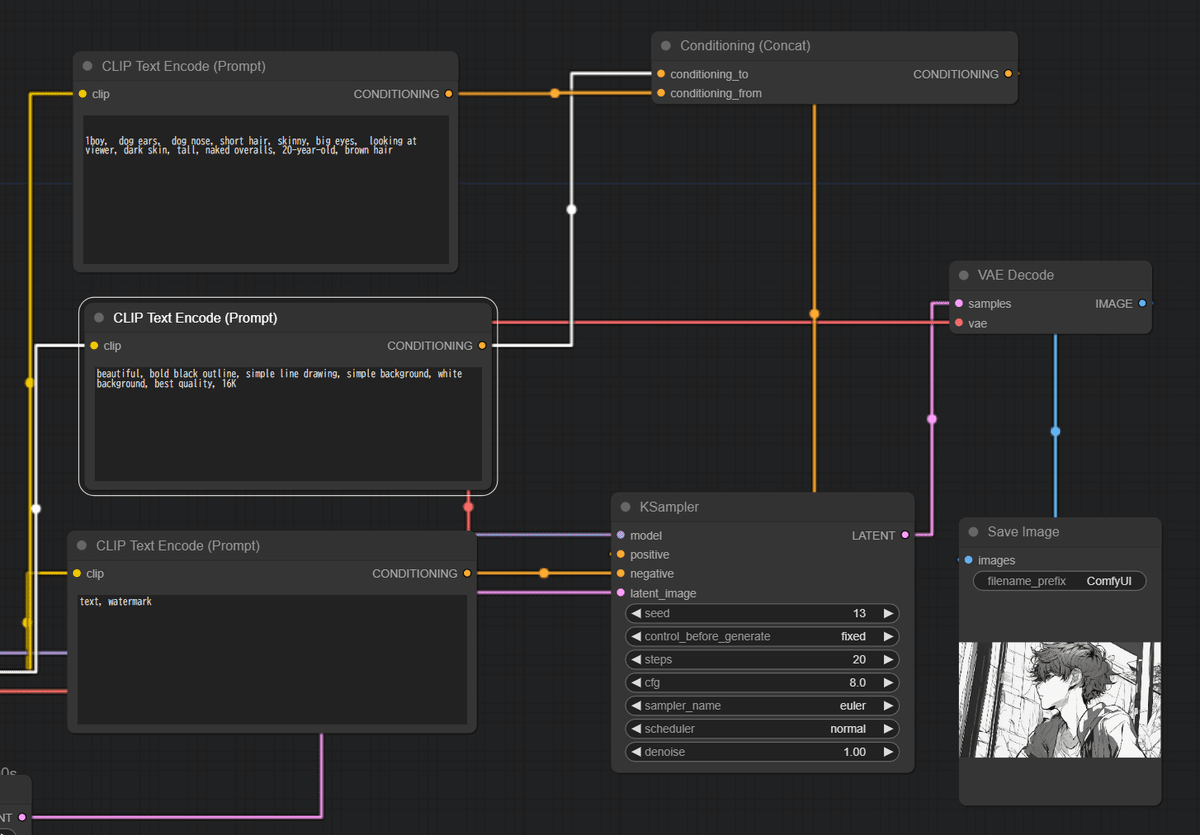Click the denoise slider field
This screenshot has width=1200, height=835.
pos(762,752)
